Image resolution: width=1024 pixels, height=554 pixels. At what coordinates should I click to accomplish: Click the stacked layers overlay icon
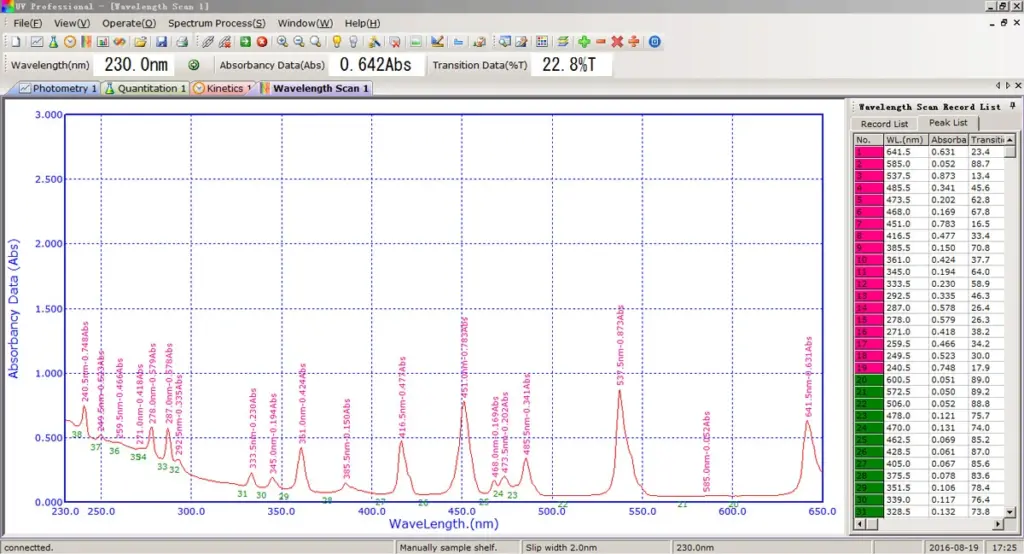[563, 42]
